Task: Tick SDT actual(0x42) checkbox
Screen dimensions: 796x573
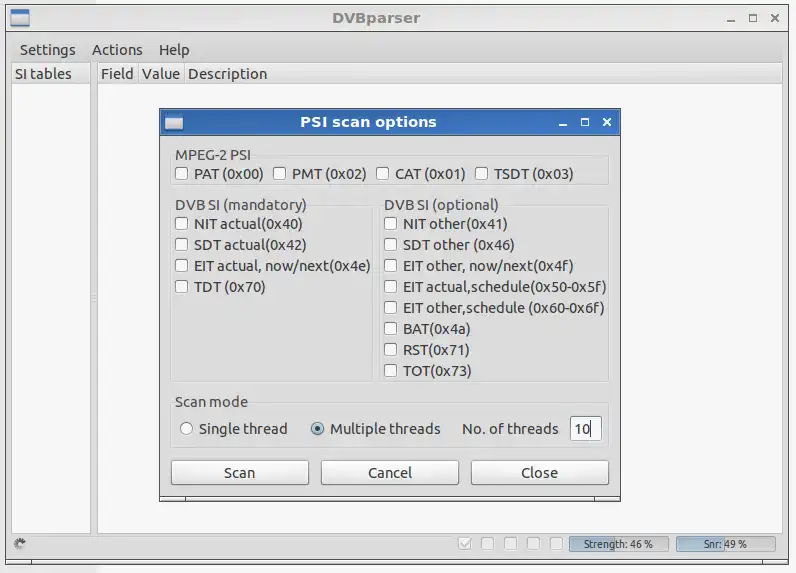Action: pyautogui.click(x=181, y=245)
